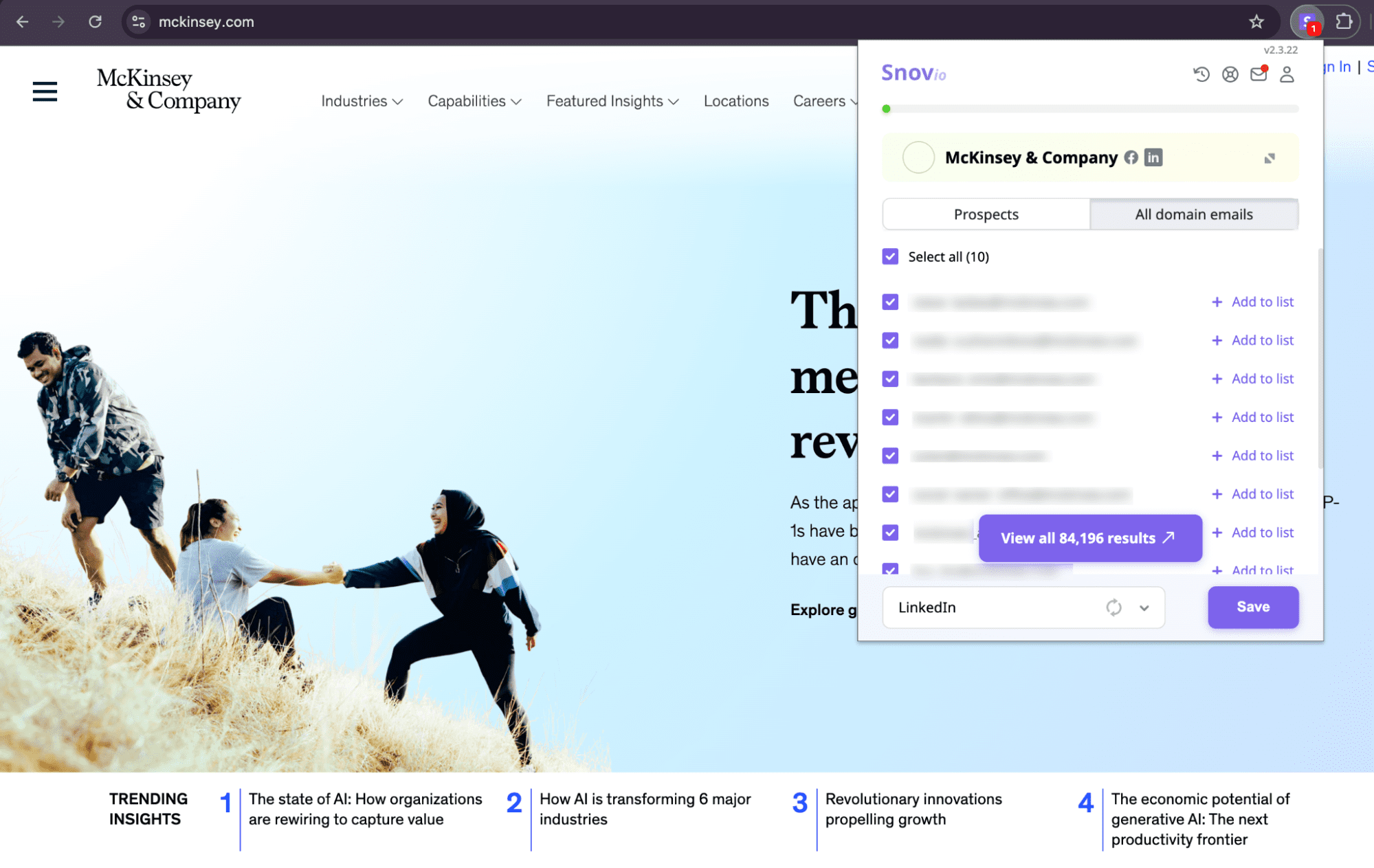Select the All domain emails tab
The height and width of the screenshot is (868, 1374).
(x=1193, y=214)
